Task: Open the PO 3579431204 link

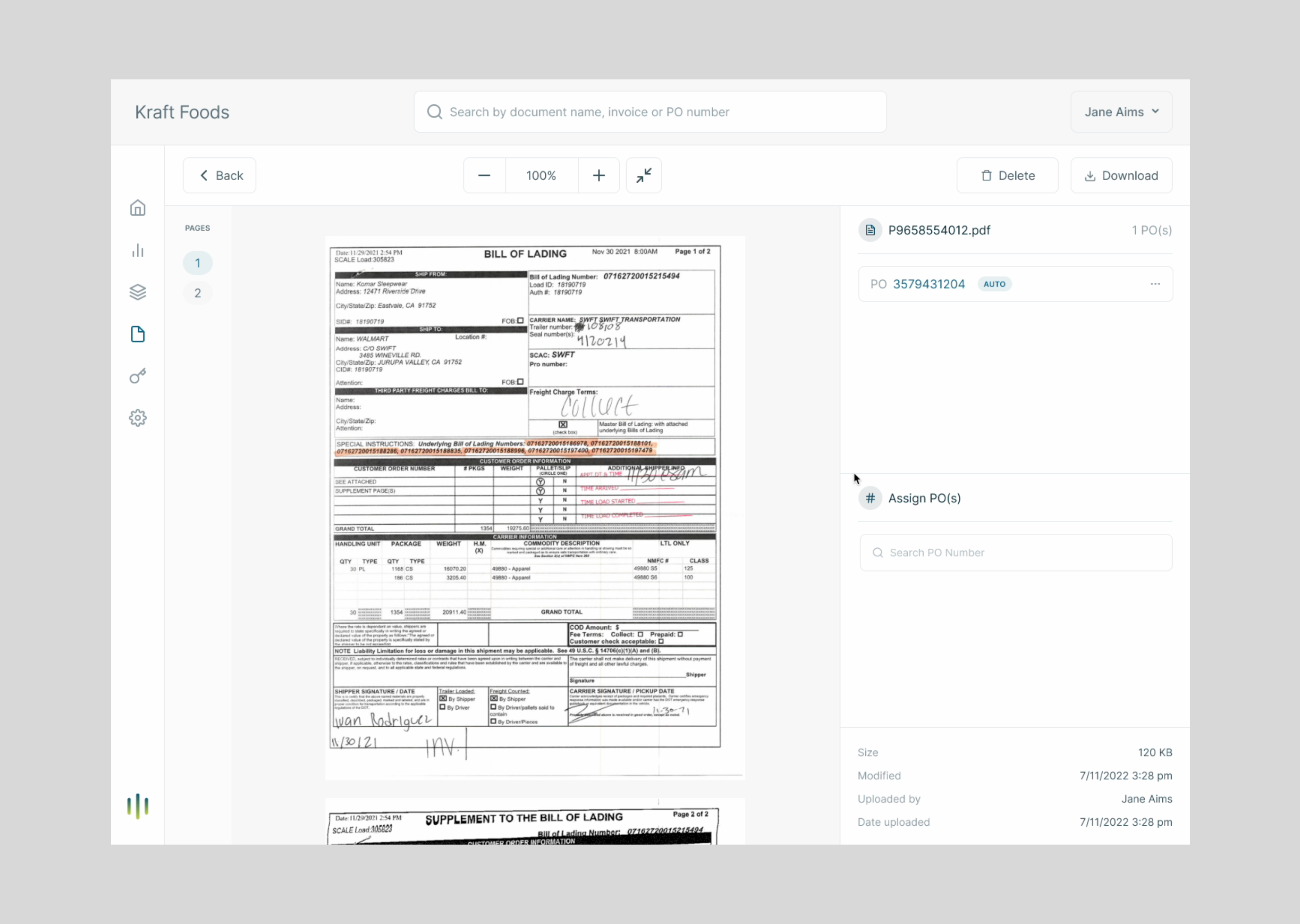Action: coord(929,284)
